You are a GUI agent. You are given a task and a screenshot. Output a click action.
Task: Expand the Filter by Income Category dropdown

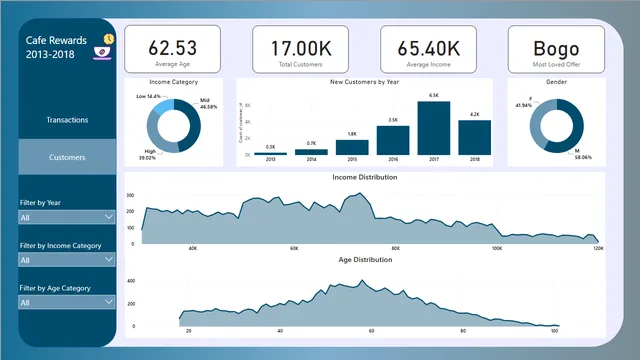click(x=67, y=260)
